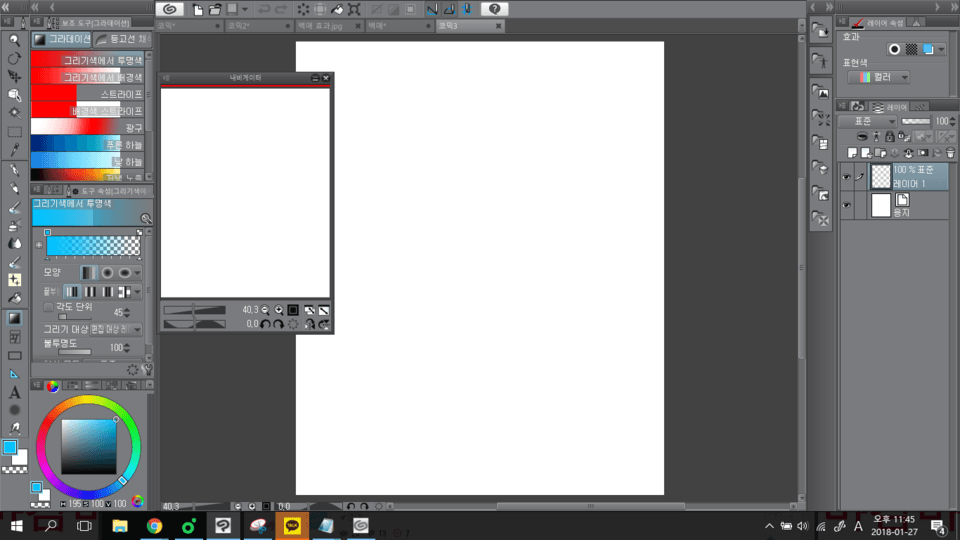Choose linear gradient shape option
Image resolution: width=960 pixels, height=540 pixels.
[89, 272]
